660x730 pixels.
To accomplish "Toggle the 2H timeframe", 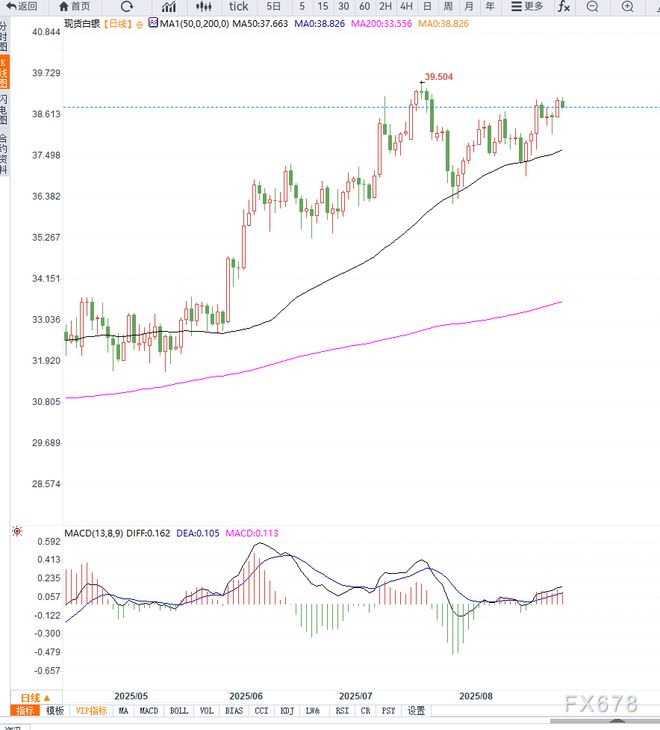I will click(385, 6).
